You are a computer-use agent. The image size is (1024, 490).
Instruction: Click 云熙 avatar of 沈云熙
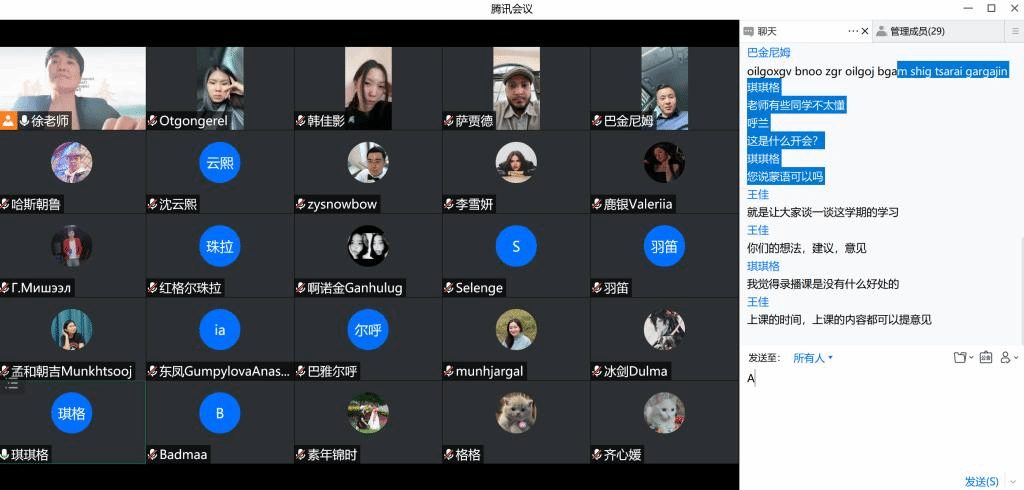click(x=220, y=162)
